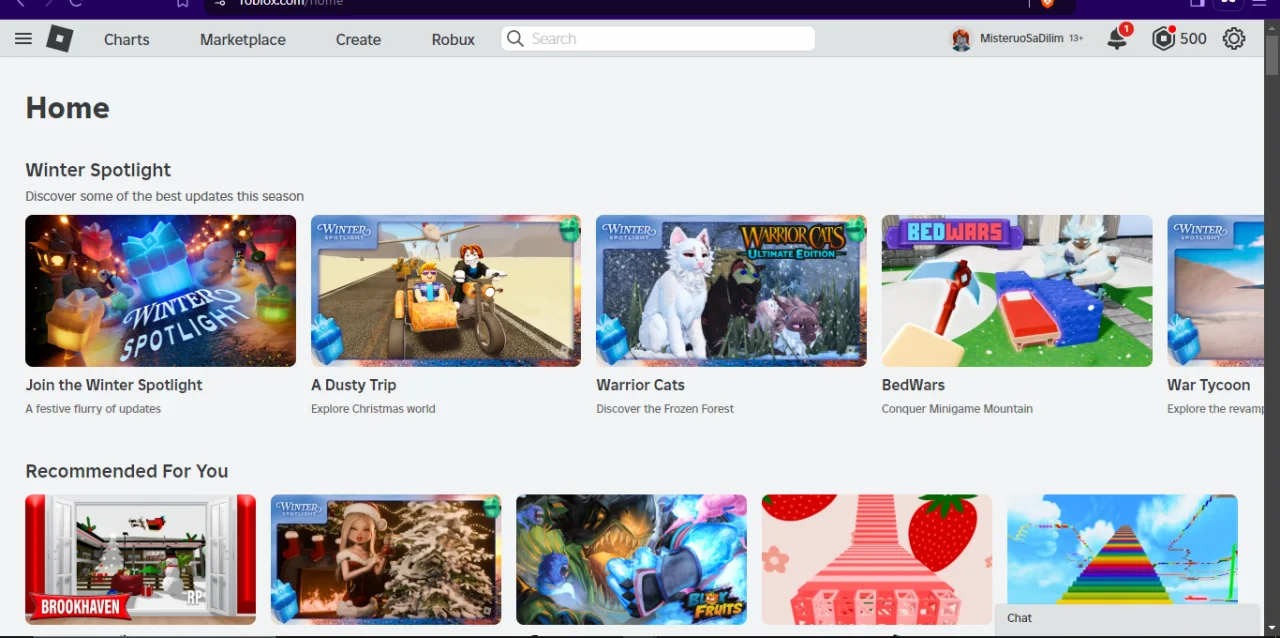Click 'A festive flurry of updates' caption

93,409
